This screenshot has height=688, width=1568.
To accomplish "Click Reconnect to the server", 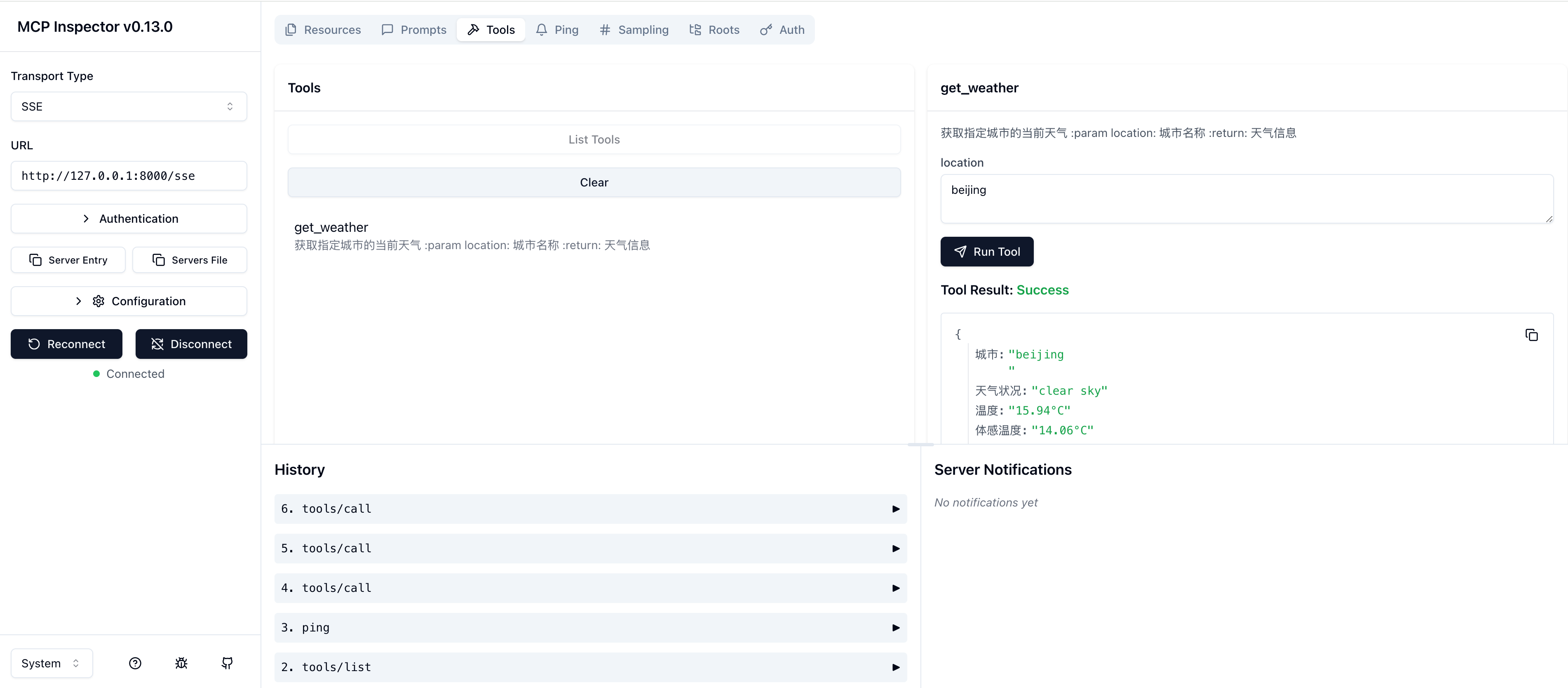I will click(x=66, y=344).
